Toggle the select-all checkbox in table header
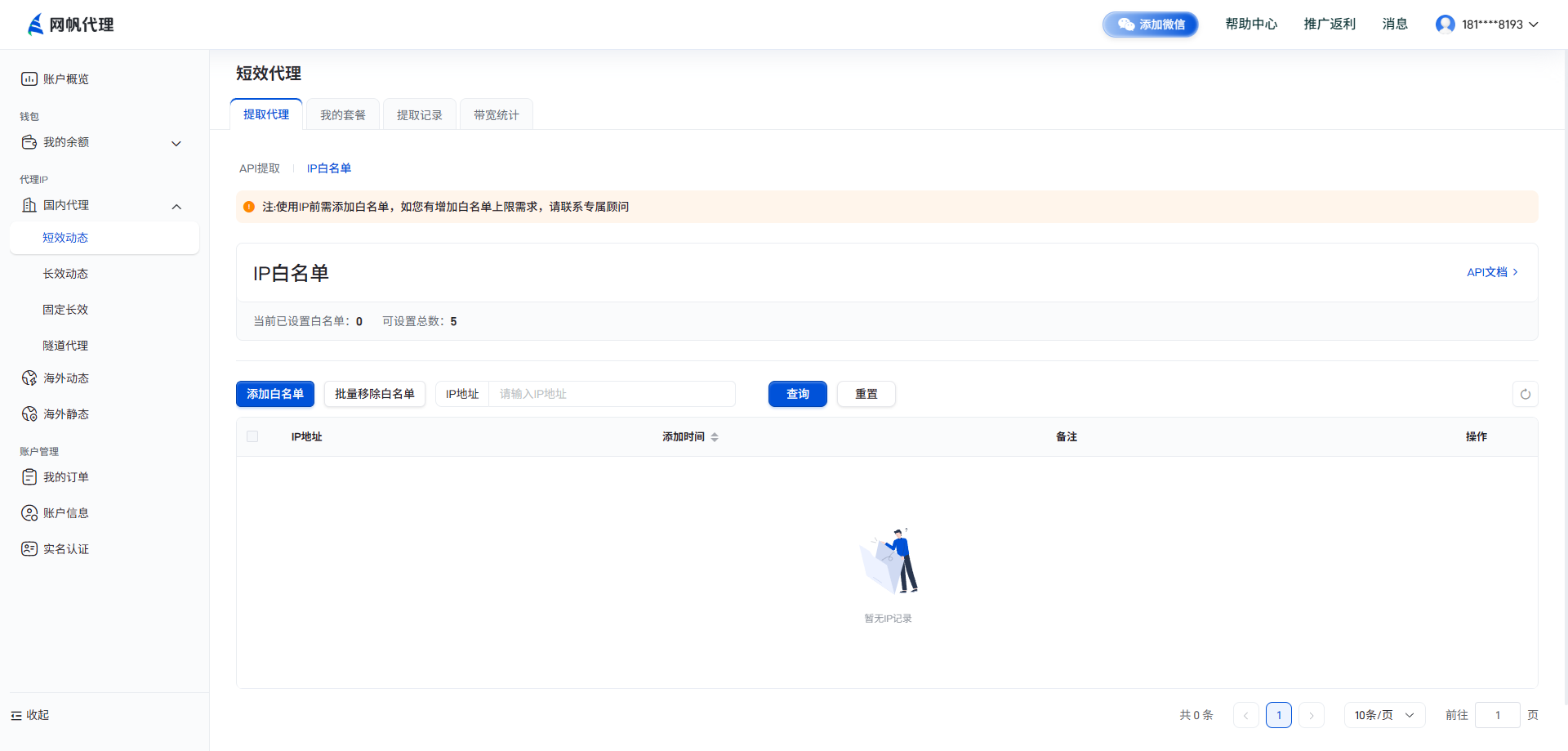Viewport: 1568px width, 751px height. (x=252, y=436)
